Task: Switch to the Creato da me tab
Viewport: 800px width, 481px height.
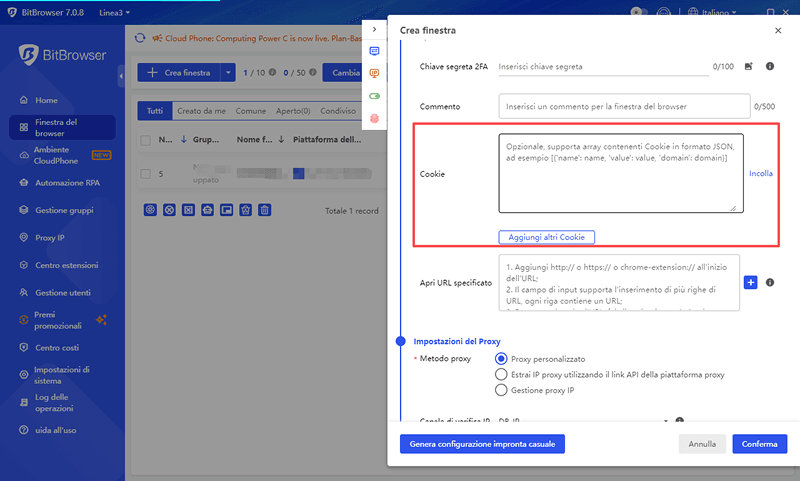Action: [x=201, y=111]
